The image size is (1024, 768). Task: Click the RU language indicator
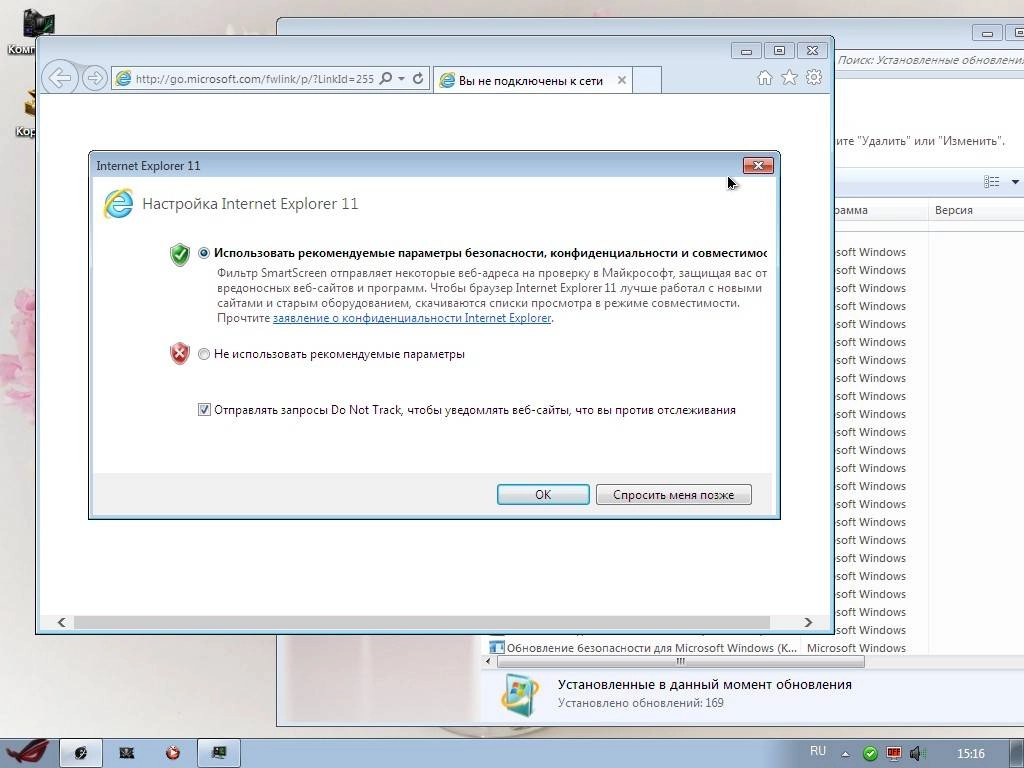tap(818, 751)
